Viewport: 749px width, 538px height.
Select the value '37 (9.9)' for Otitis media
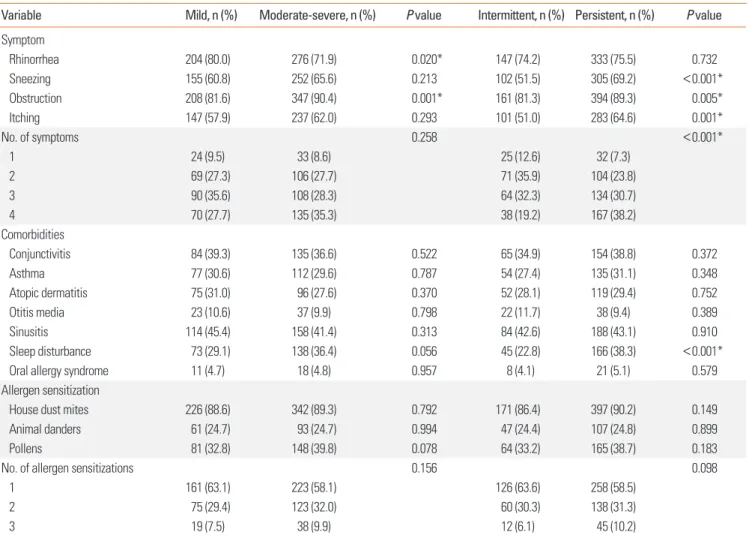[x=314, y=312]
